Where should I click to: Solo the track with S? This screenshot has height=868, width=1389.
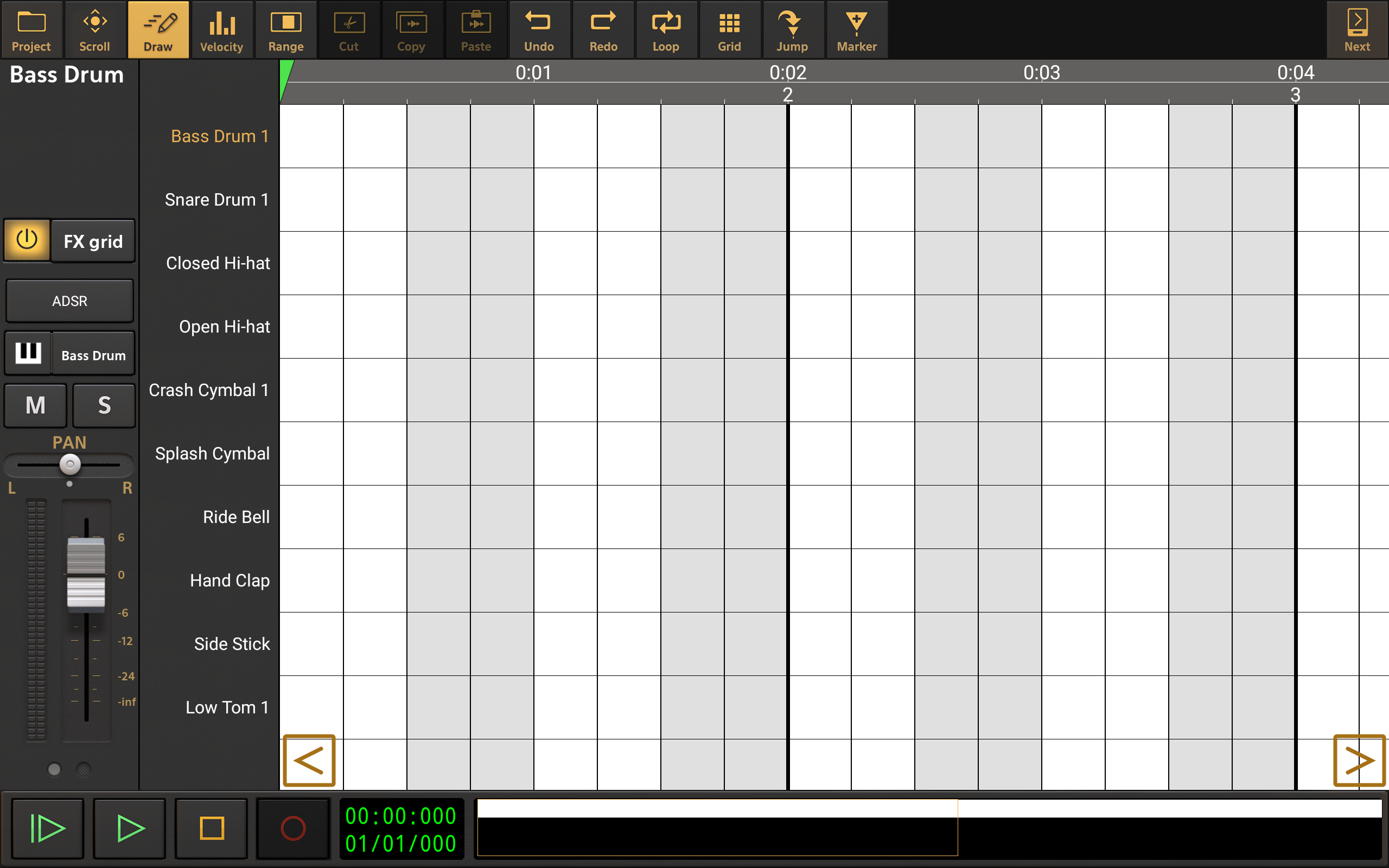104,405
